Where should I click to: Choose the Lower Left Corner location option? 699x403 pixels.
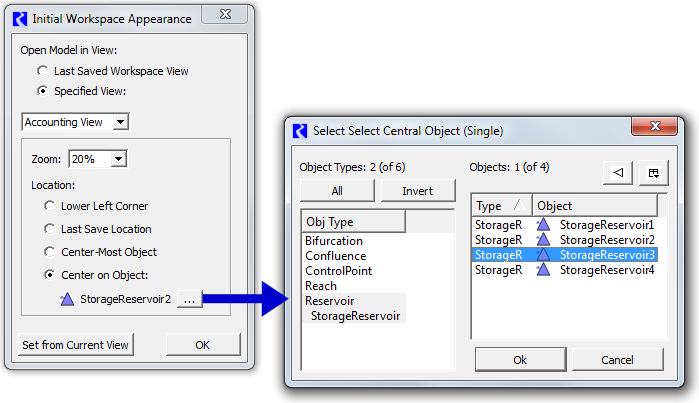coord(49,206)
